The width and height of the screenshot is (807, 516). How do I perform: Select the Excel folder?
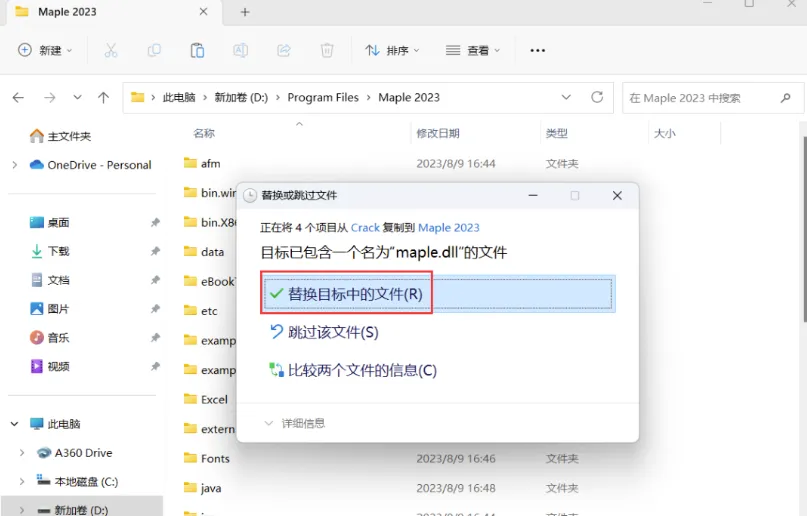(x=205, y=399)
